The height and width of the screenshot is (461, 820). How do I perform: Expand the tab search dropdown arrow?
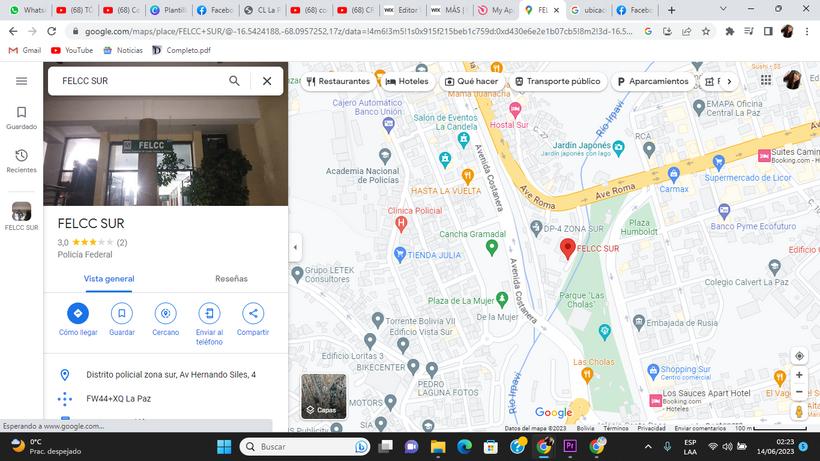point(723,9)
